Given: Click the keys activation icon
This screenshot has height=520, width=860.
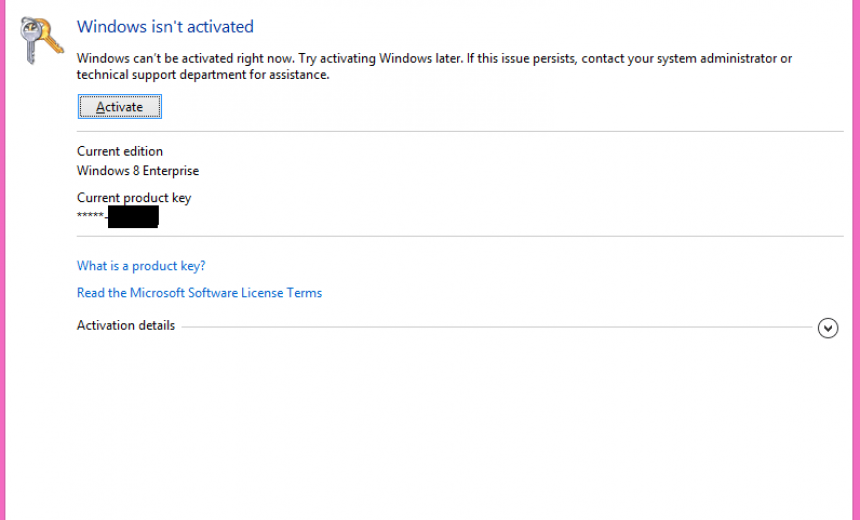Looking at the screenshot, I should click(x=41, y=40).
